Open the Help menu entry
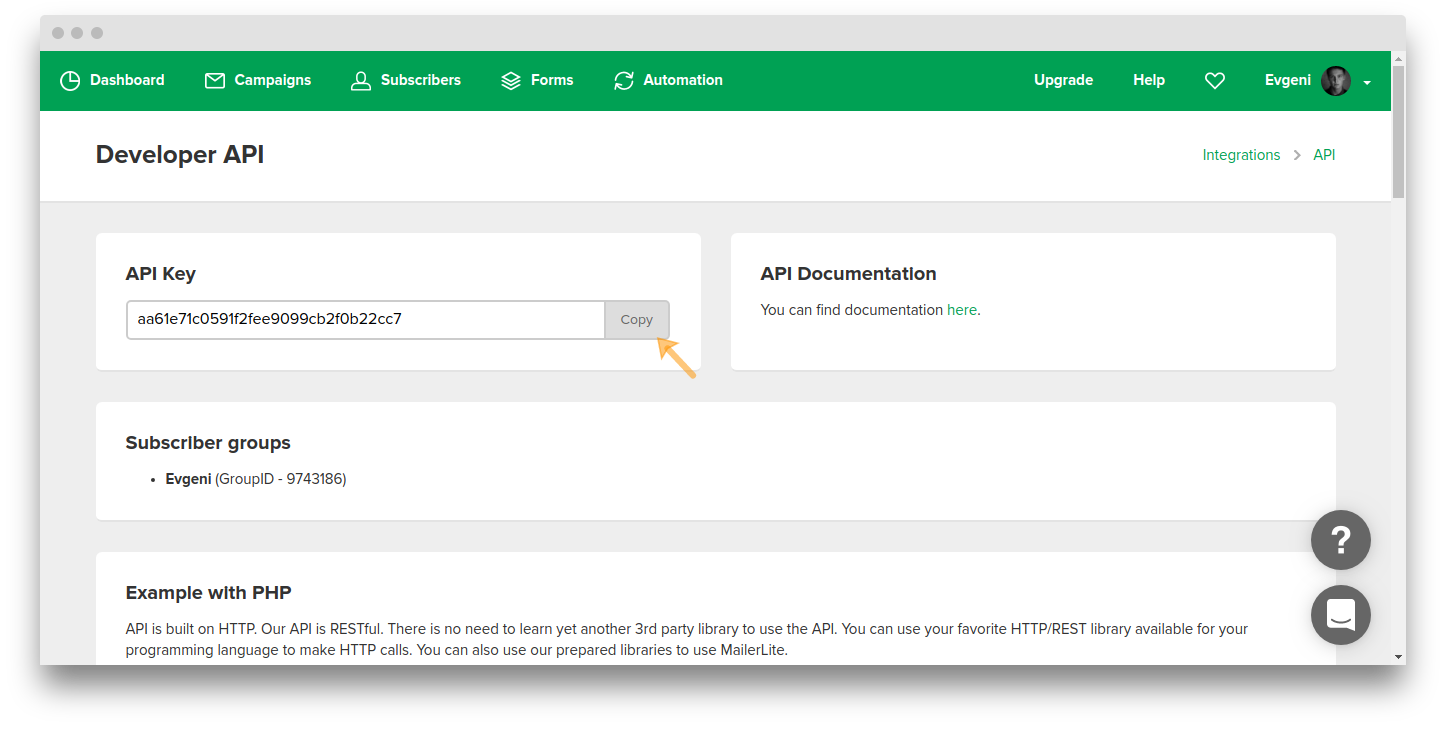This screenshot has height=735, width=1446. coord(1148,80)
